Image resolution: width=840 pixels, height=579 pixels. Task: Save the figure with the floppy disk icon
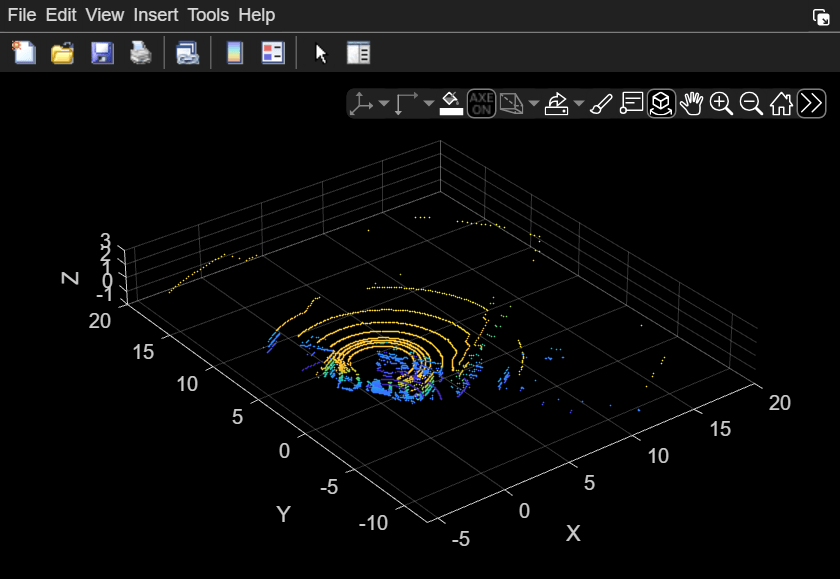(x=102, y=53)
